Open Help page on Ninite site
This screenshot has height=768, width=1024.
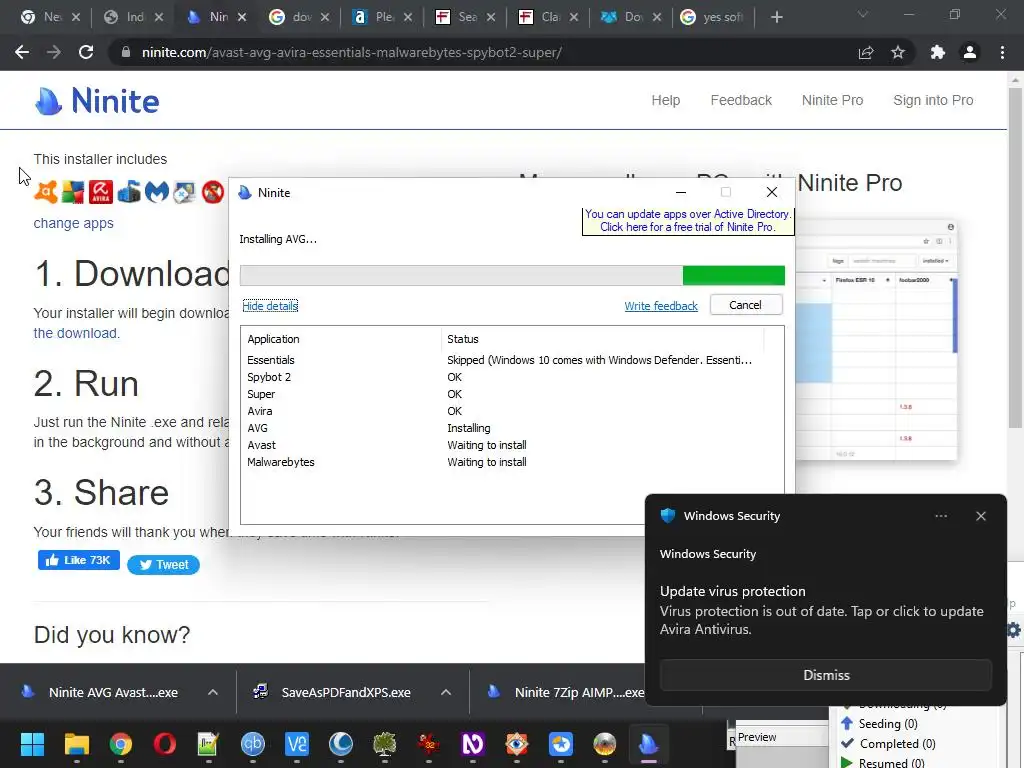(x=665, y=100)
